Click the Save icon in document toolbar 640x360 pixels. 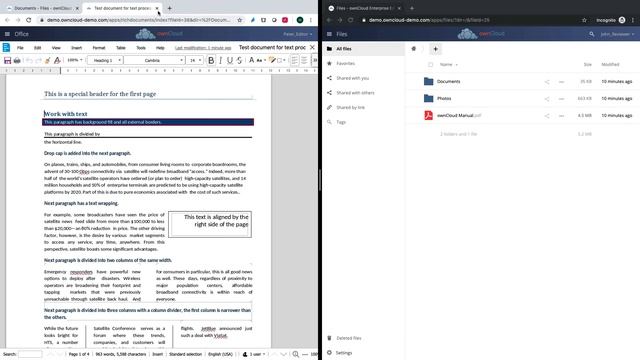point(7,60)
